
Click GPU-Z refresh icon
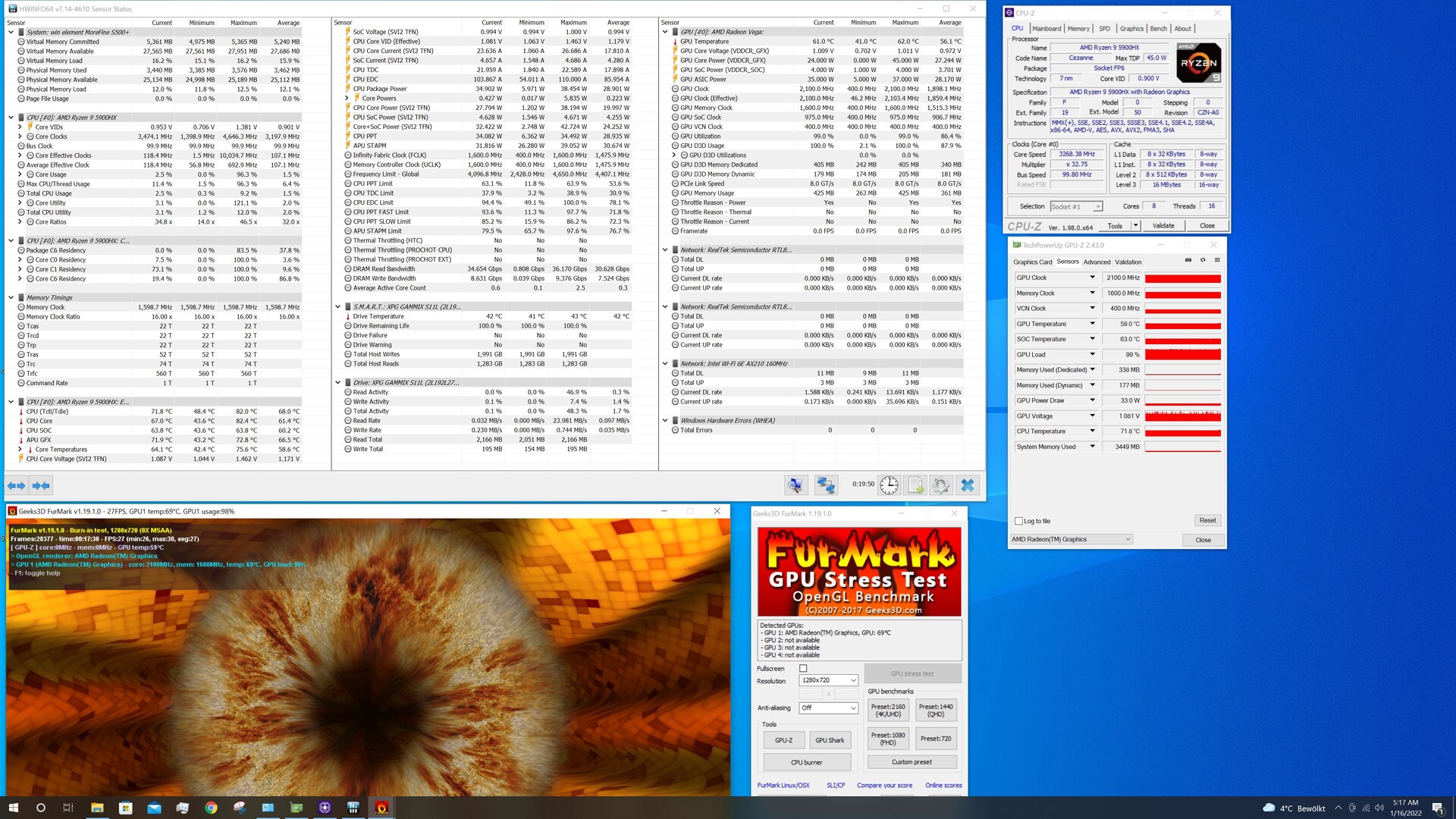pos(1203,260)
